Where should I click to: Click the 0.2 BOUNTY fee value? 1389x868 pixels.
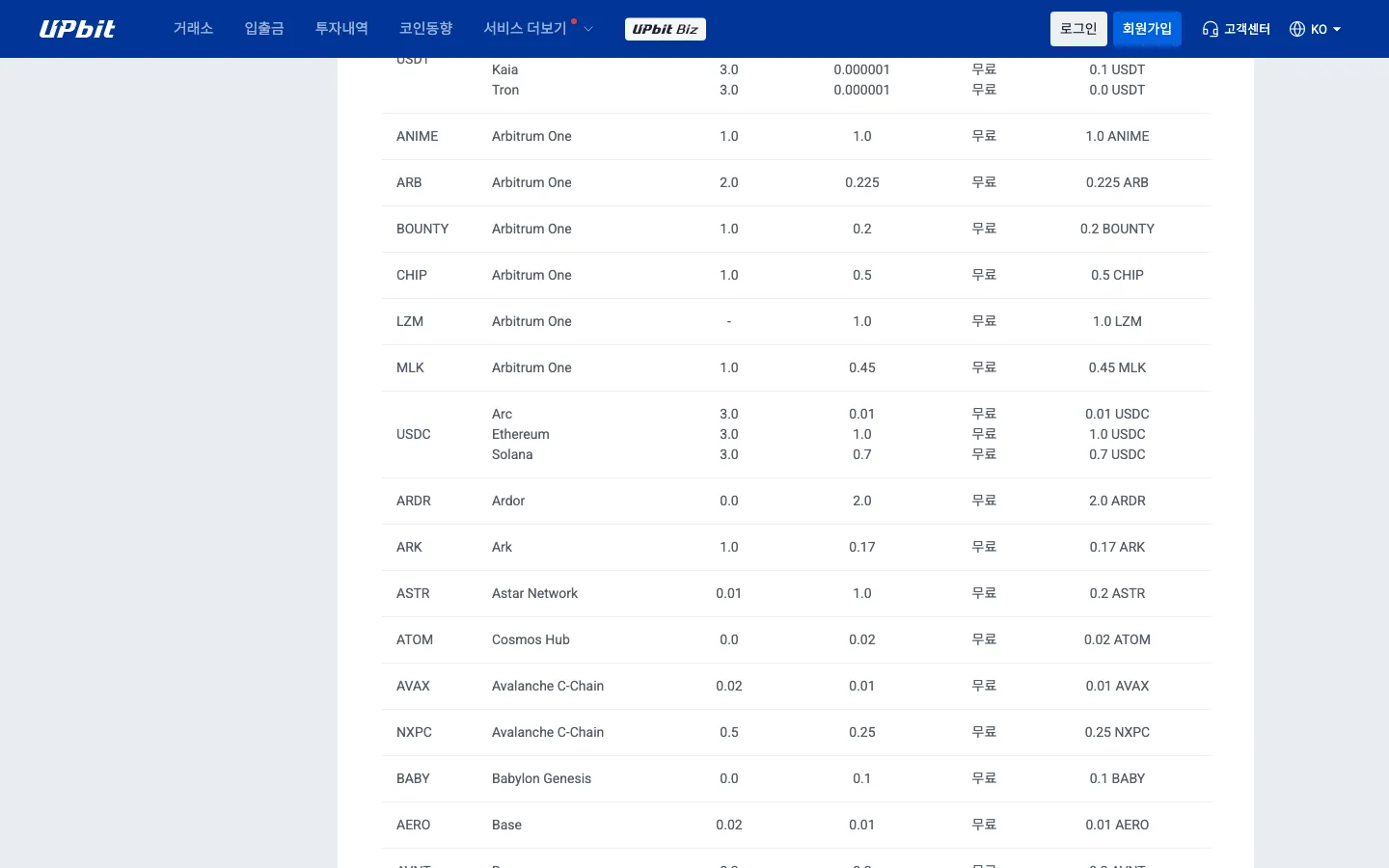(1117, 229)
